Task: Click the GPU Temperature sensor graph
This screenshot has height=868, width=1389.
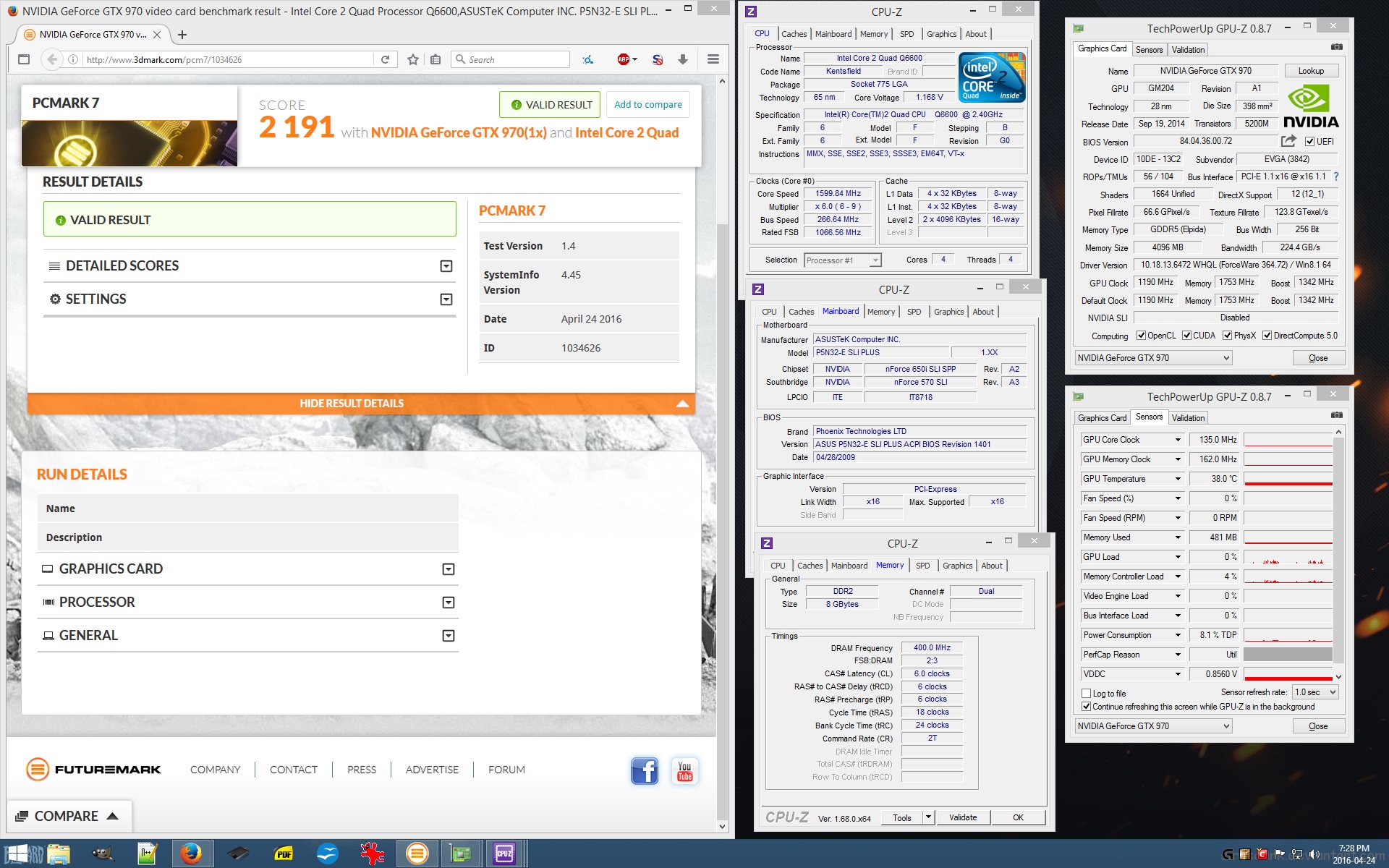Action: click(x=1288, y=479)
